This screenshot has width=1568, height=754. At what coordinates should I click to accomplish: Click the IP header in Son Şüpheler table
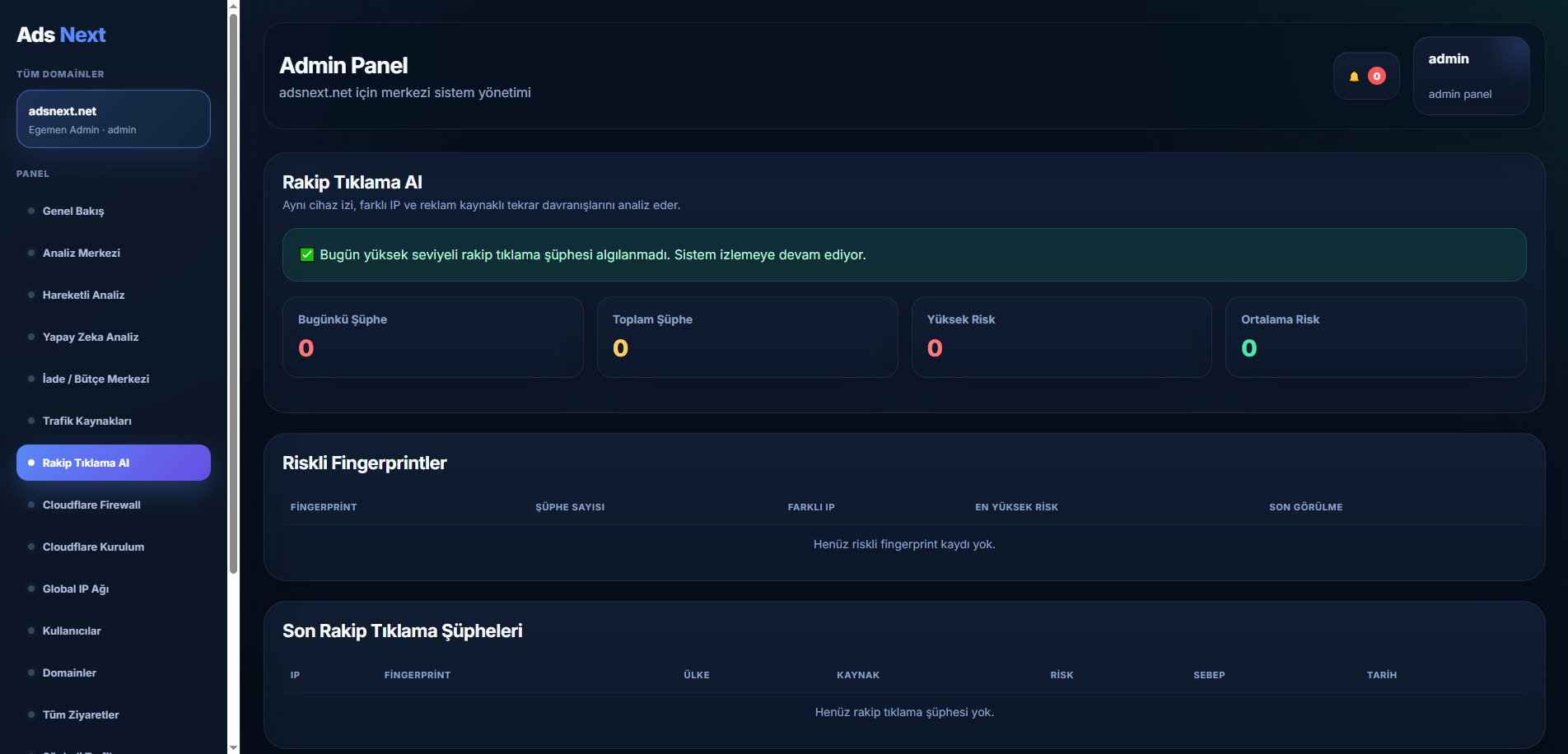(295, 675)
